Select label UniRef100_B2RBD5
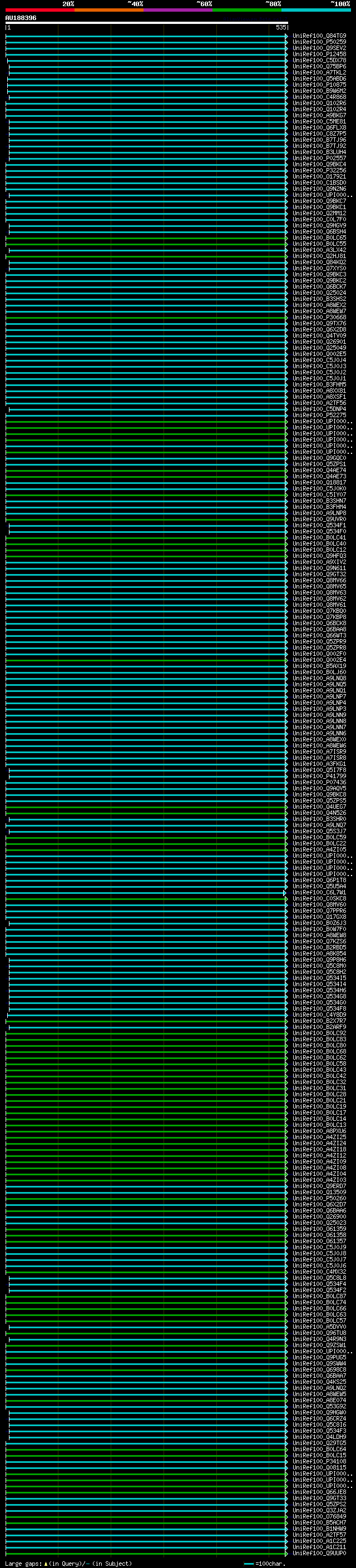The width and height of the screenshot is (356, 1568). point(319,948)
